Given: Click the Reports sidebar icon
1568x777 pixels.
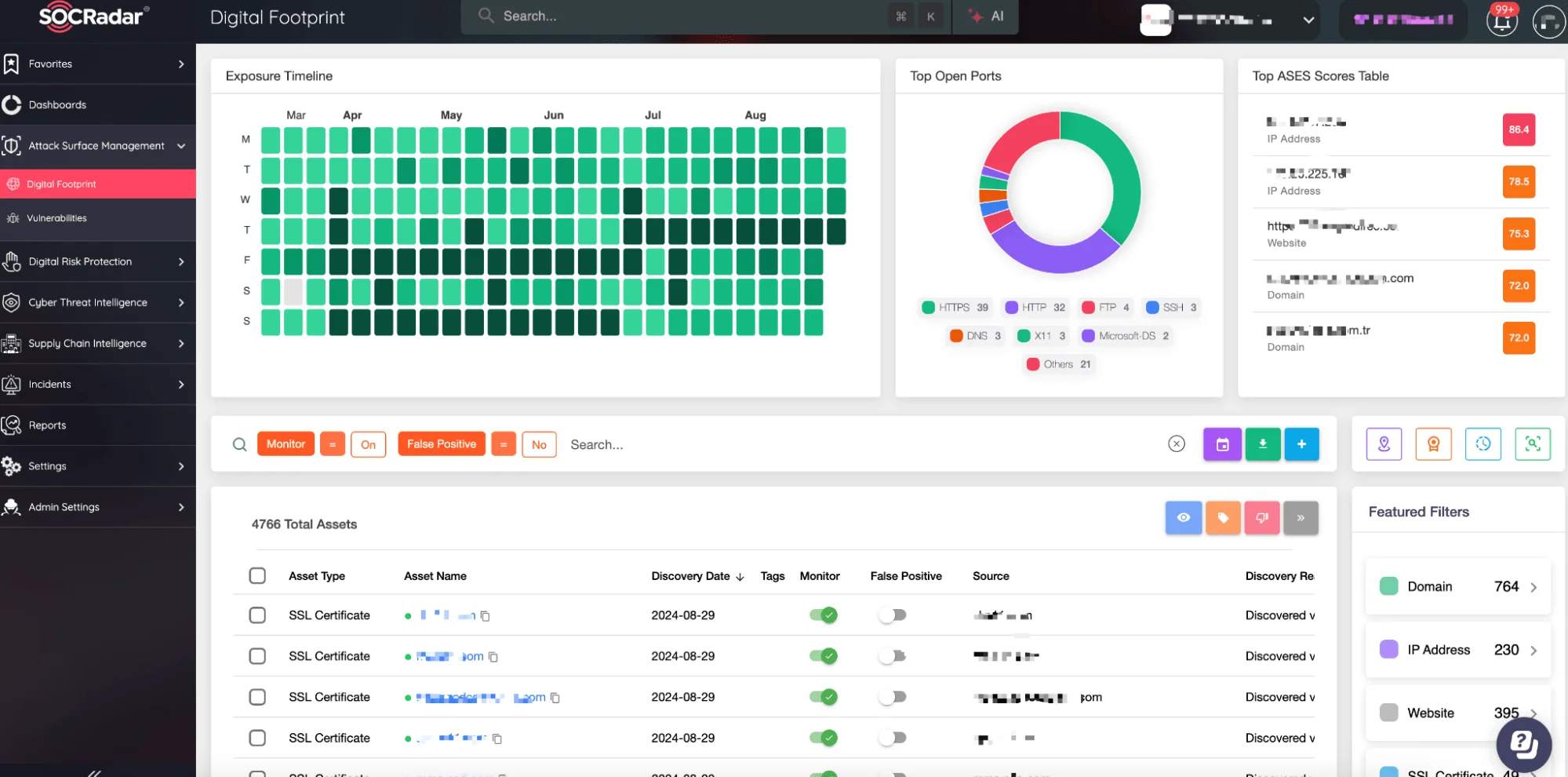Looking at the screenshot, I should pos(11,425).
